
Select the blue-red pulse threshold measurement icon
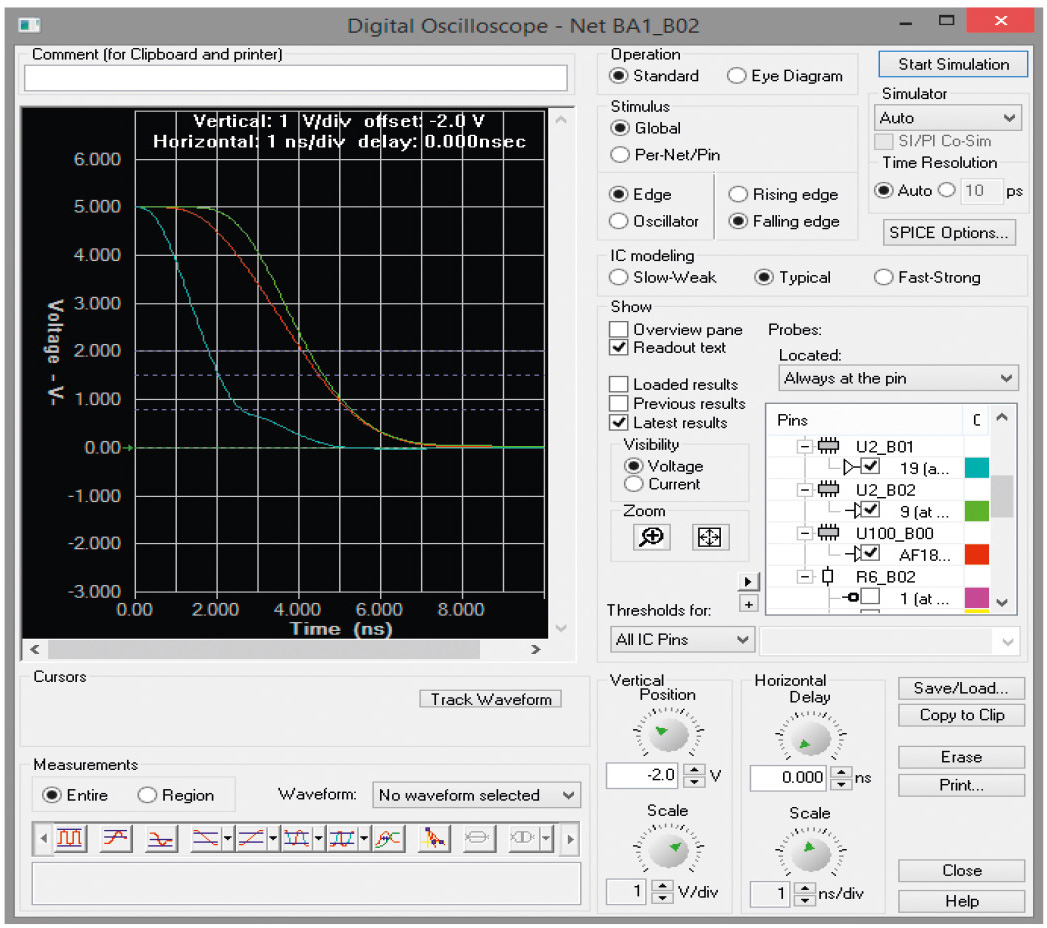click(342, 839)
